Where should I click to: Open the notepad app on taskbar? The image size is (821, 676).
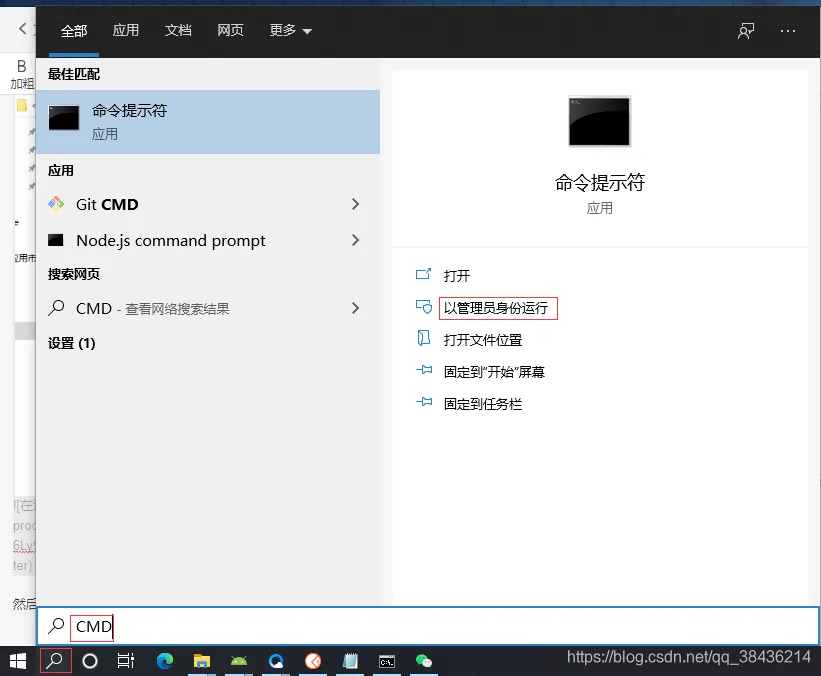coord(350,661)
